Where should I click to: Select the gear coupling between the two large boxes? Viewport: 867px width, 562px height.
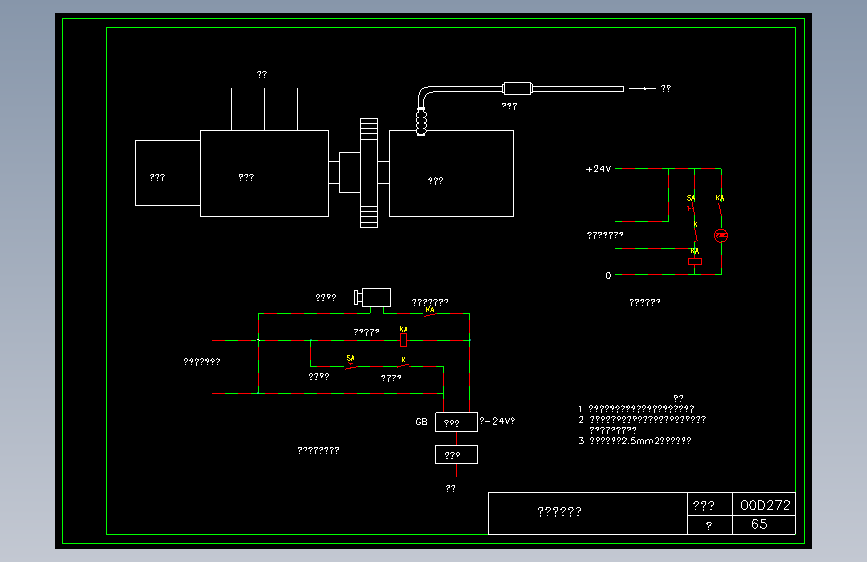pyautogui.click(x=369, y=173)
